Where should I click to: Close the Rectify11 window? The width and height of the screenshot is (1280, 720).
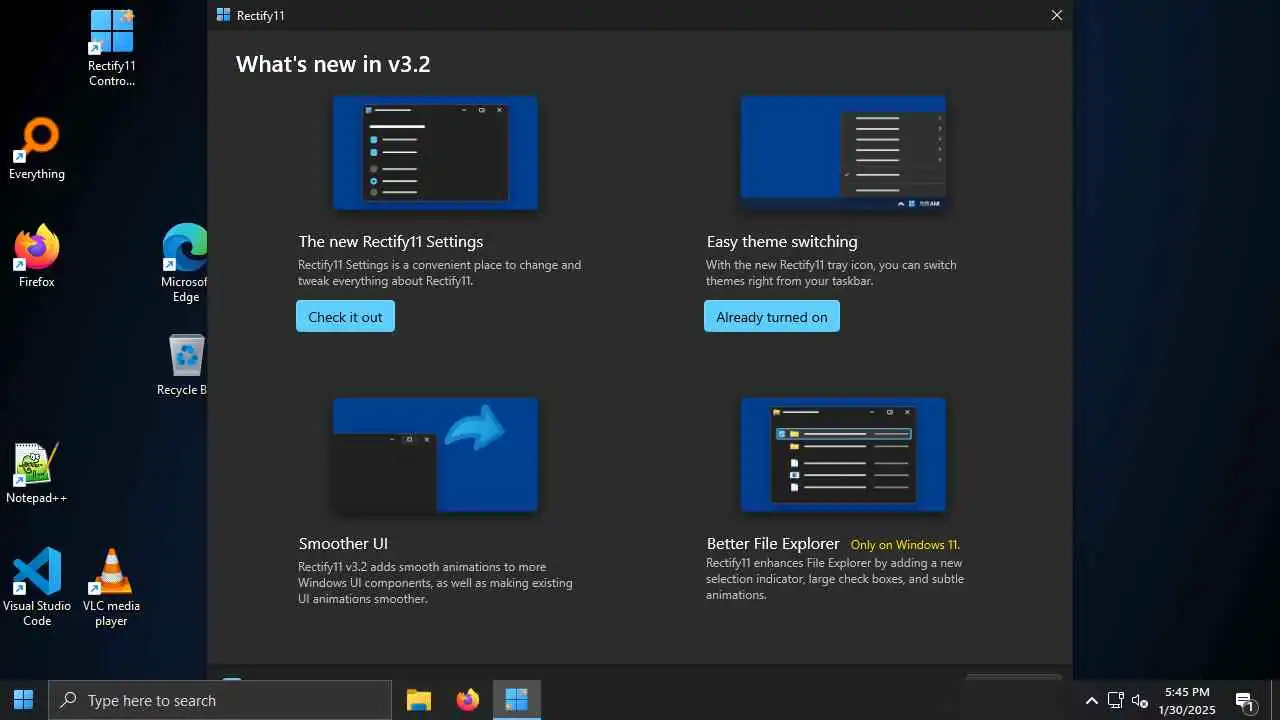(x=1056, y=15)
